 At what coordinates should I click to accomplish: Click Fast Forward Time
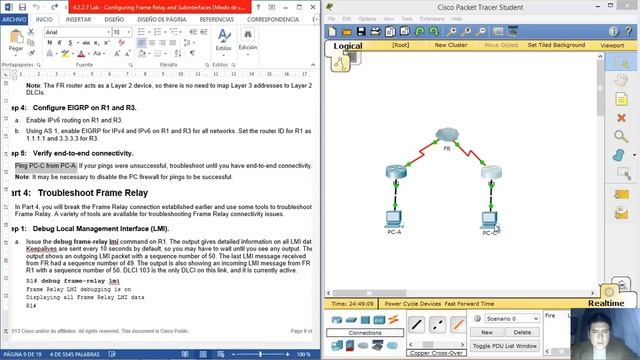point(469,304)
